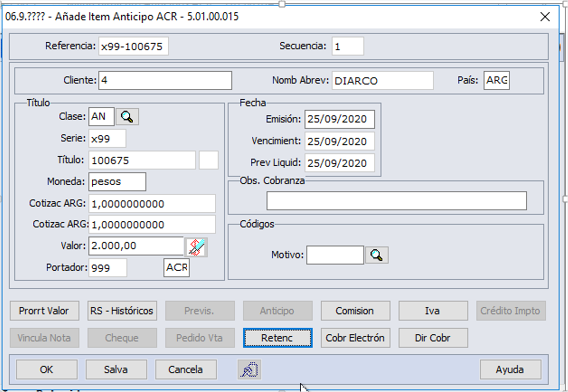
Task: Focus the Emisión date field
Action: click(x=339, y=119)
